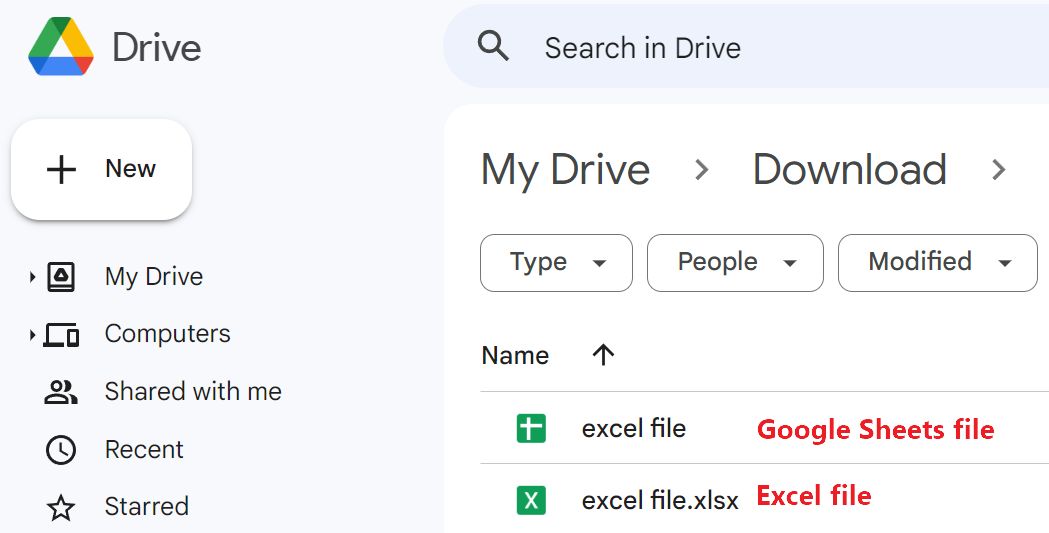Click the Starred star icon
The width and height of the screenshot is (1049, 533).
coord(61,508)
